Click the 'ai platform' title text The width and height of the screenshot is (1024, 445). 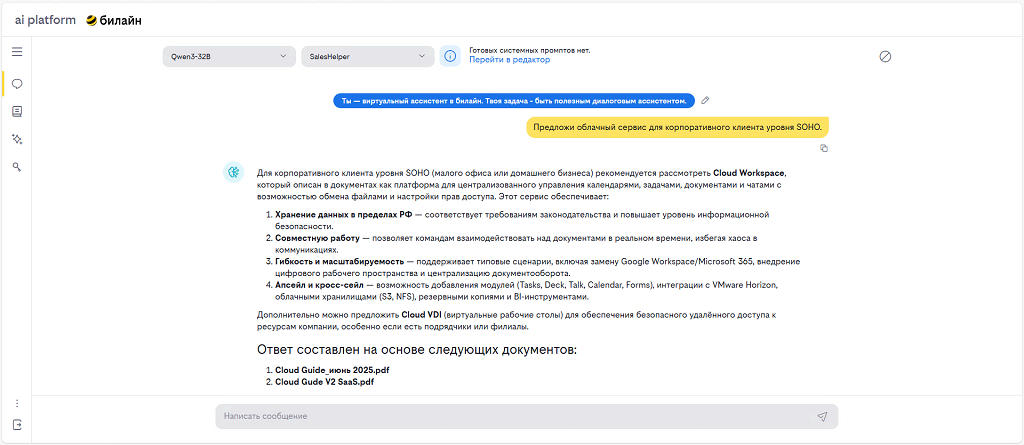coord(45,21)
